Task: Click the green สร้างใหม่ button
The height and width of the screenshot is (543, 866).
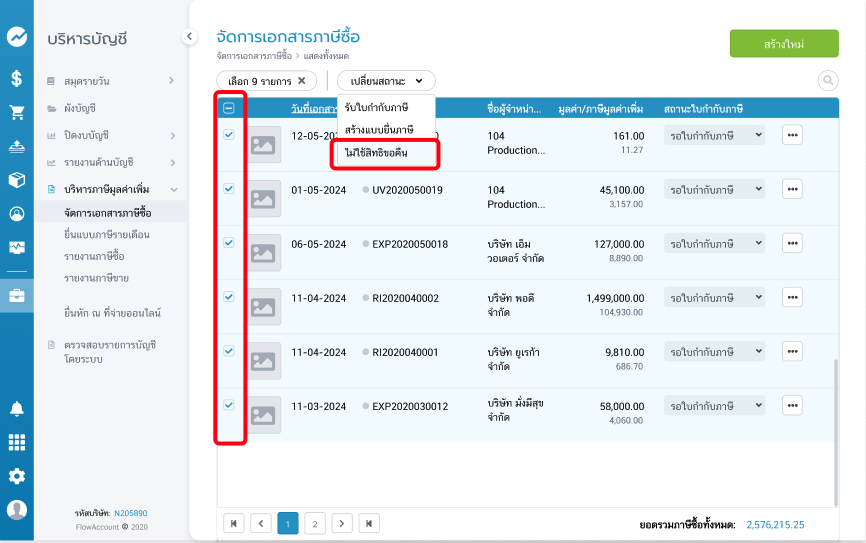Action: click(783, 45)
